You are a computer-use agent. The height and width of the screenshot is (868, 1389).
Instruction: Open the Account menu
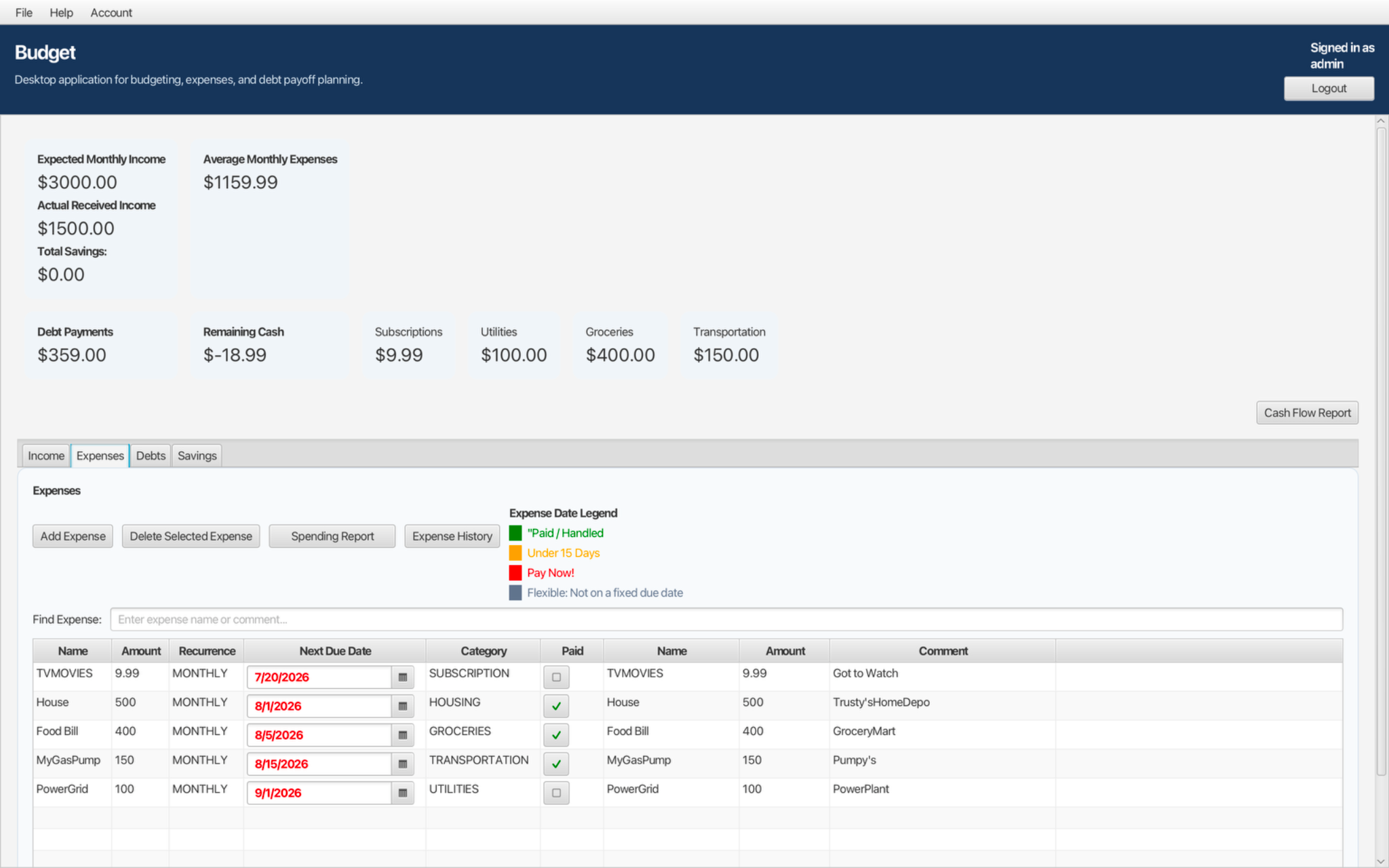point(111,12)
